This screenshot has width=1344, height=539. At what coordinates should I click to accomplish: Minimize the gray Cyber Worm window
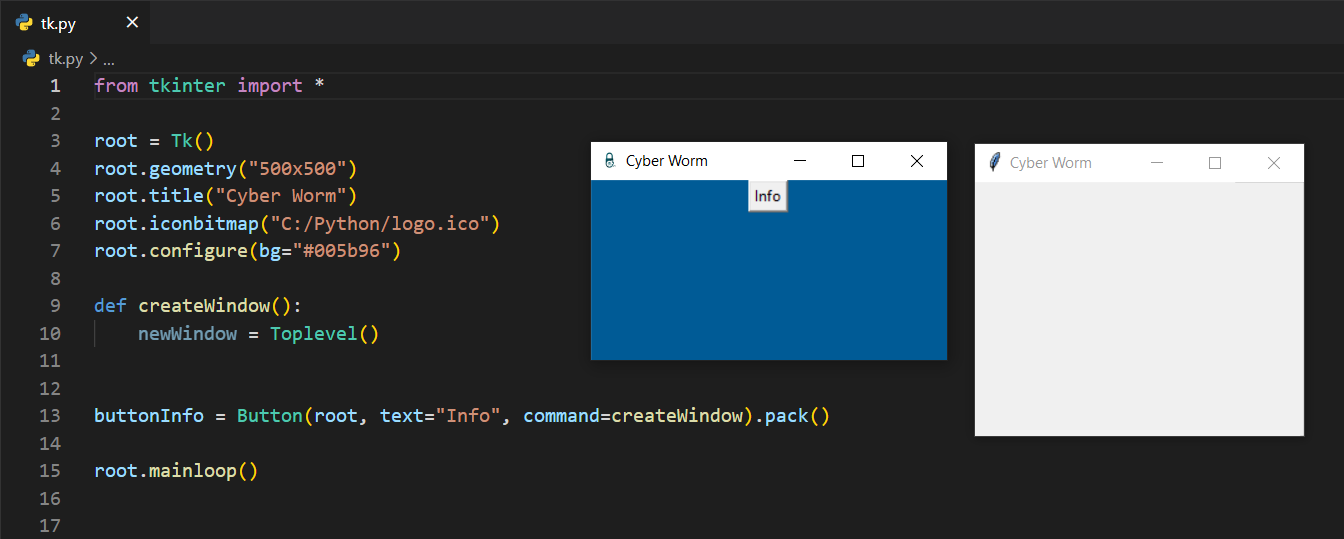1157,163
